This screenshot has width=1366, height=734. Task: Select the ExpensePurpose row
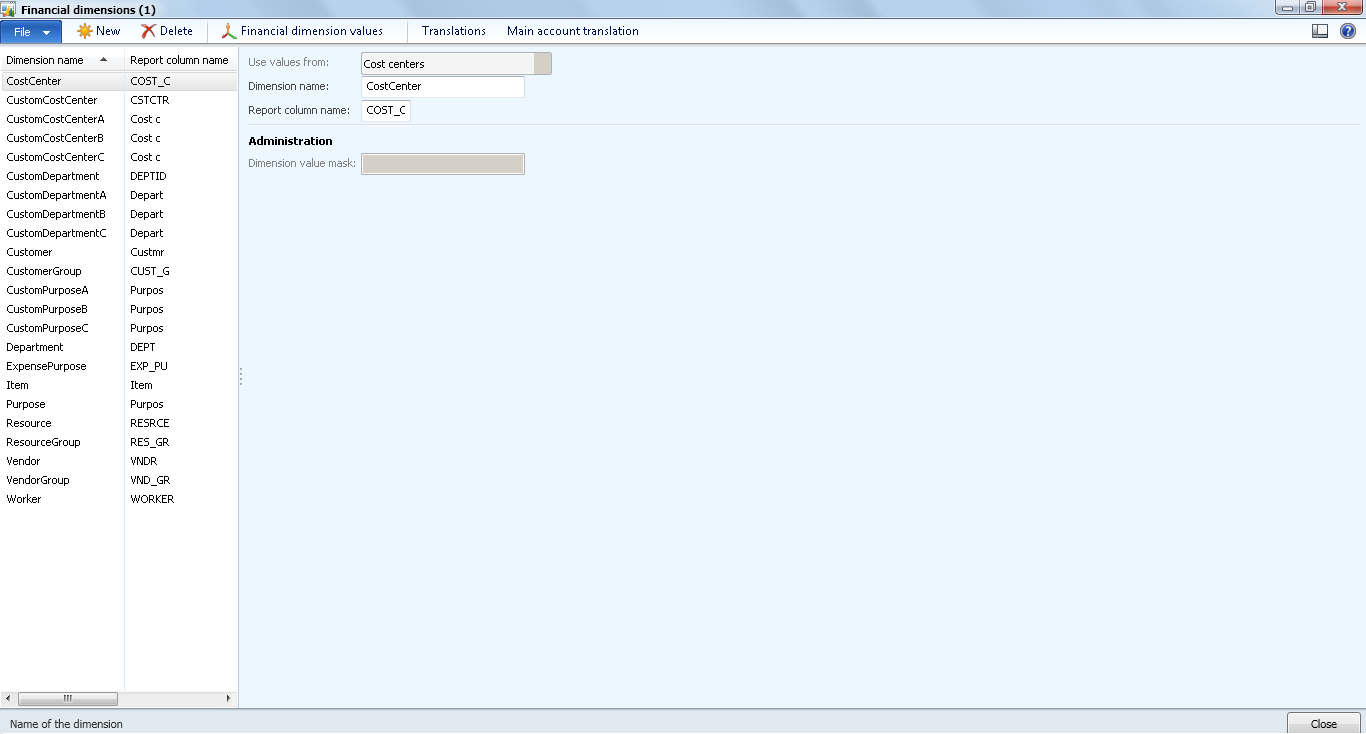119,366
